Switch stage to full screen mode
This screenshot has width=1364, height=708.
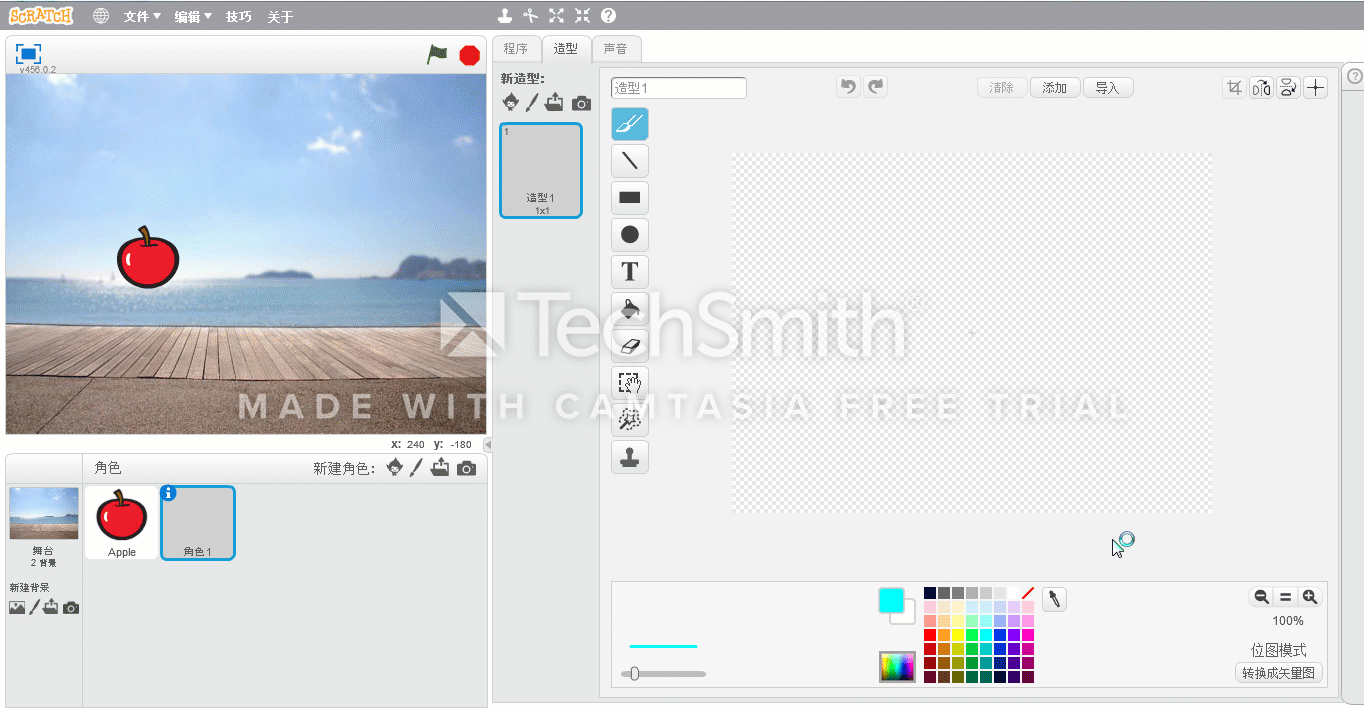(28, 54)
